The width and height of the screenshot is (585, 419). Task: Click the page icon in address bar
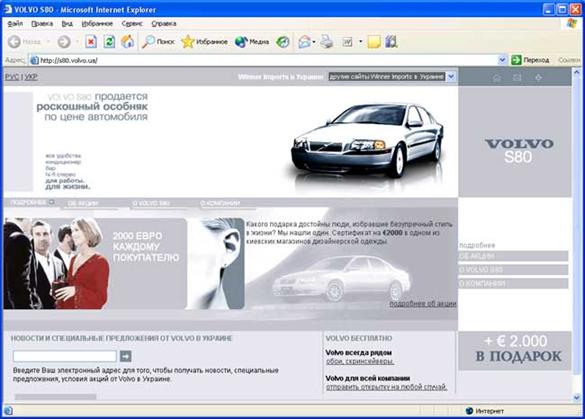click(34, 60)
